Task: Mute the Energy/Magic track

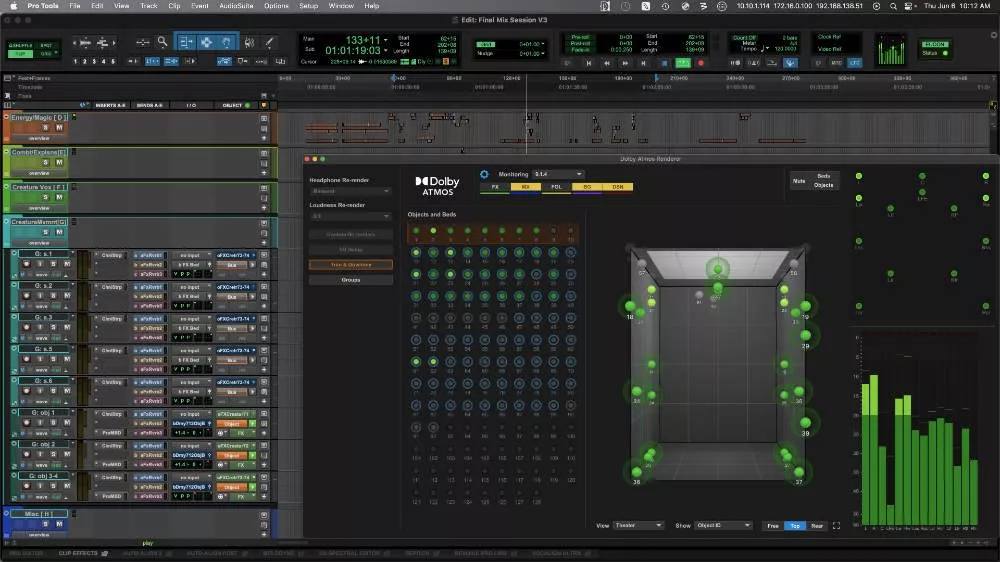Action: 58,128
